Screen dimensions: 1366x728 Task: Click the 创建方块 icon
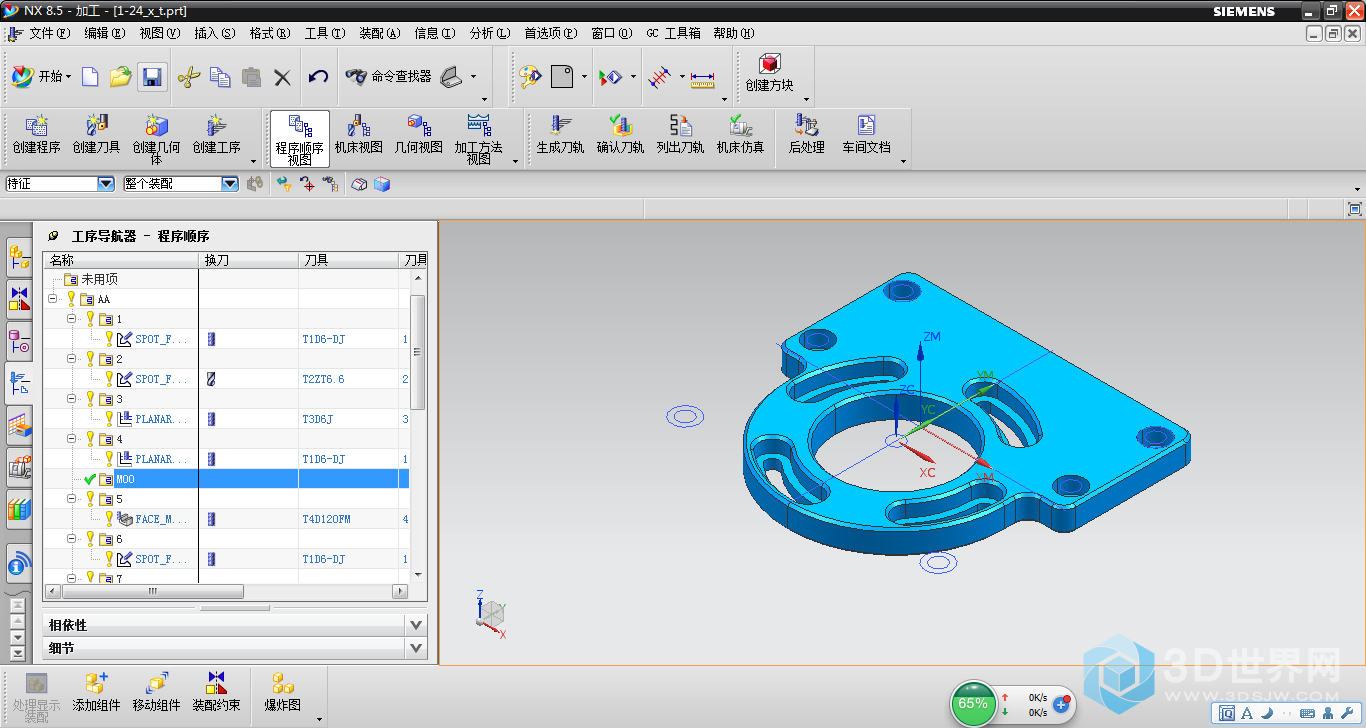pyautogui.click(x=769, y=73)
